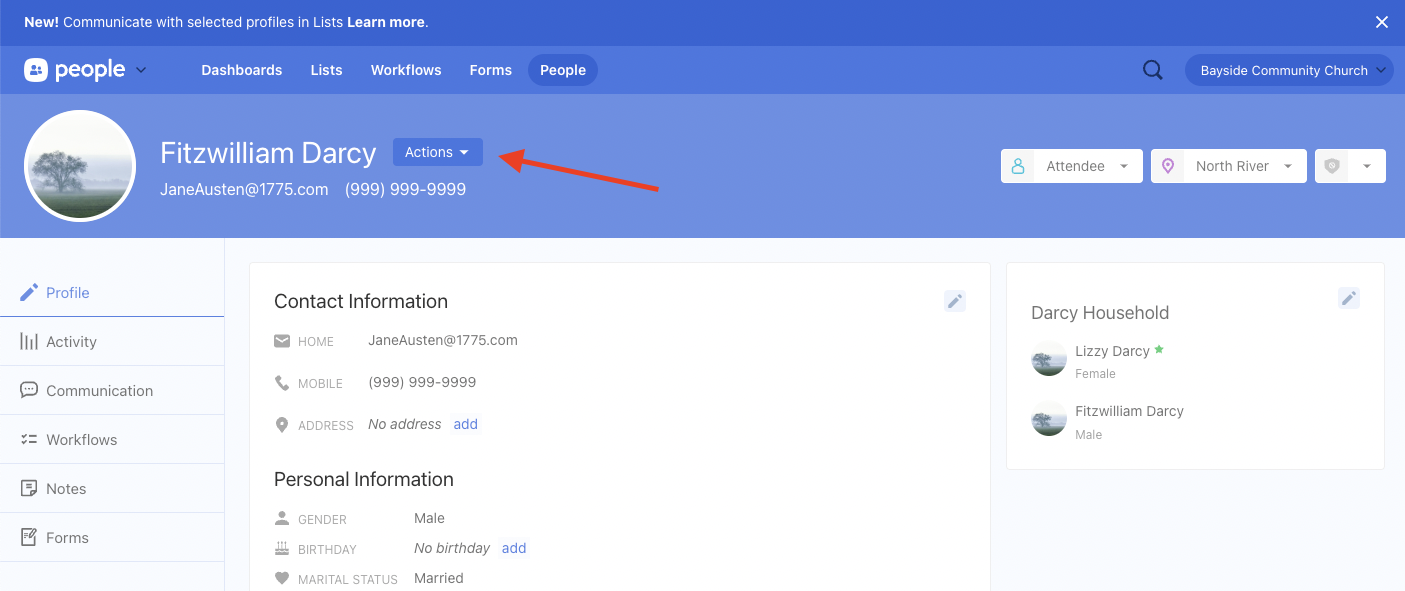Open the Activity sidebar section

pyautogui.click(x=71, y=342)
